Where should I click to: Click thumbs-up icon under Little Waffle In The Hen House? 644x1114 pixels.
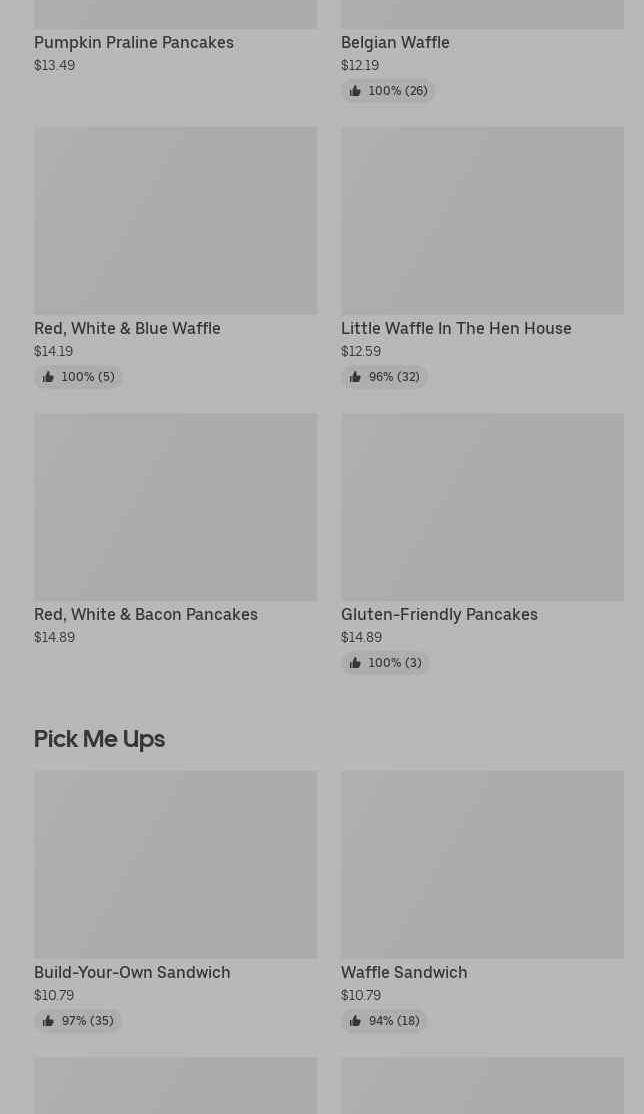[x=355, y=377]
